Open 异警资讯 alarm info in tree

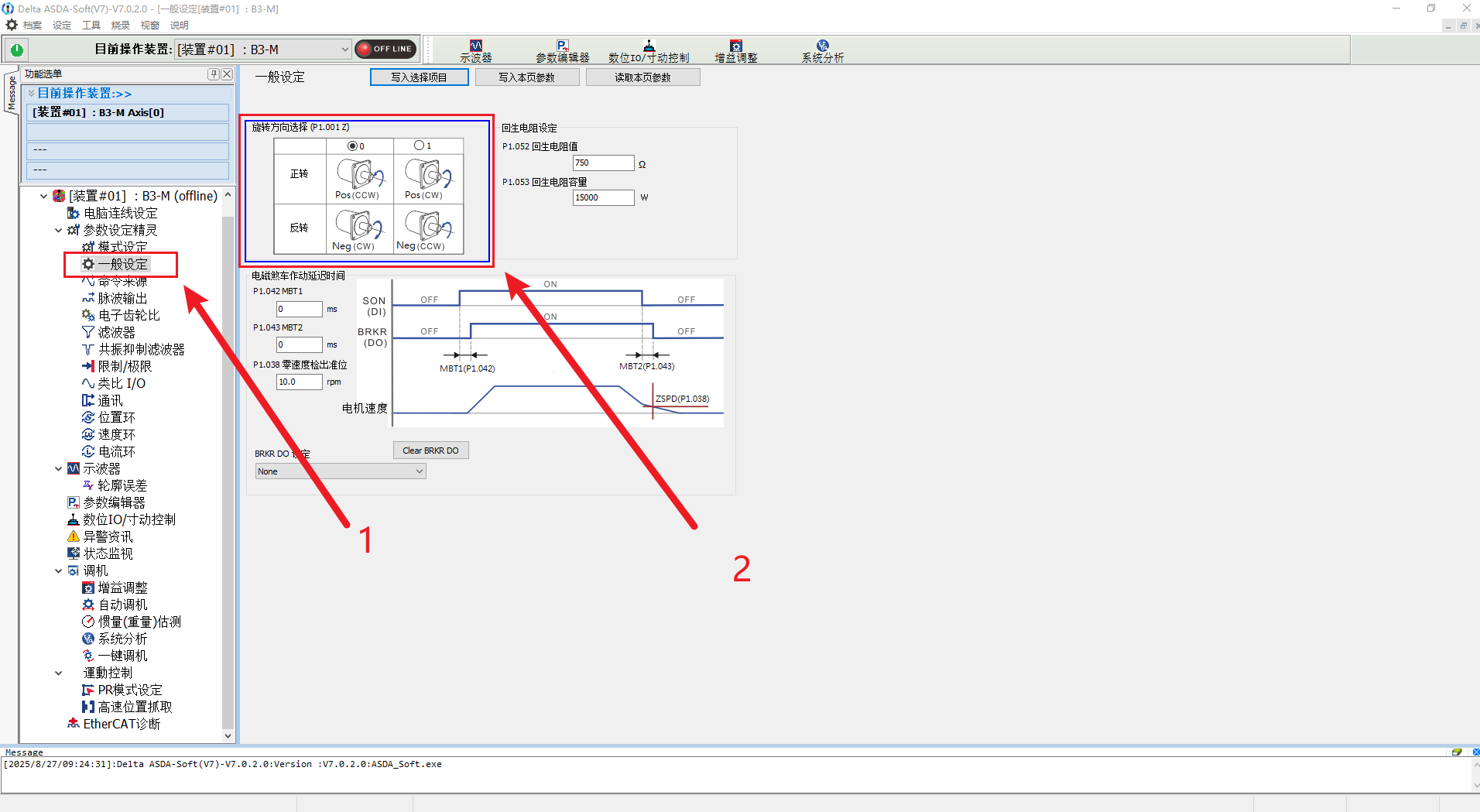[x=108, y=536]
